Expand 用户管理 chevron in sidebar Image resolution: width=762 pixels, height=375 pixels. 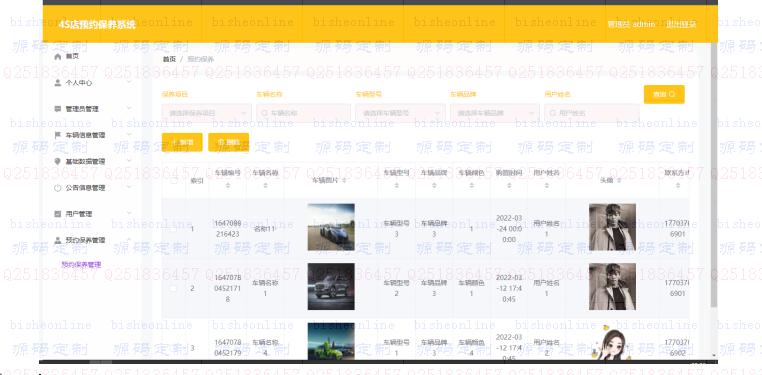(129, 213)
